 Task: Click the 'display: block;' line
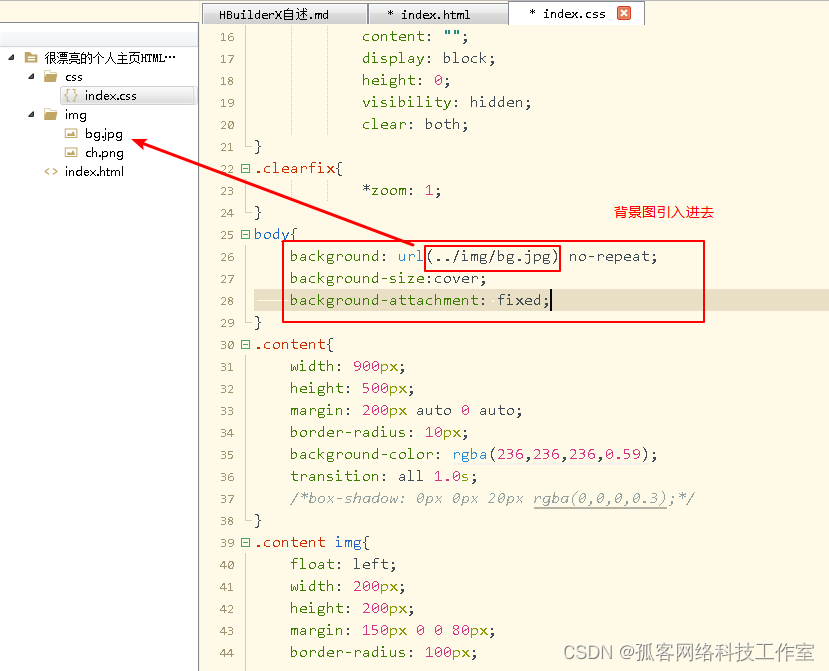[429, 58]
